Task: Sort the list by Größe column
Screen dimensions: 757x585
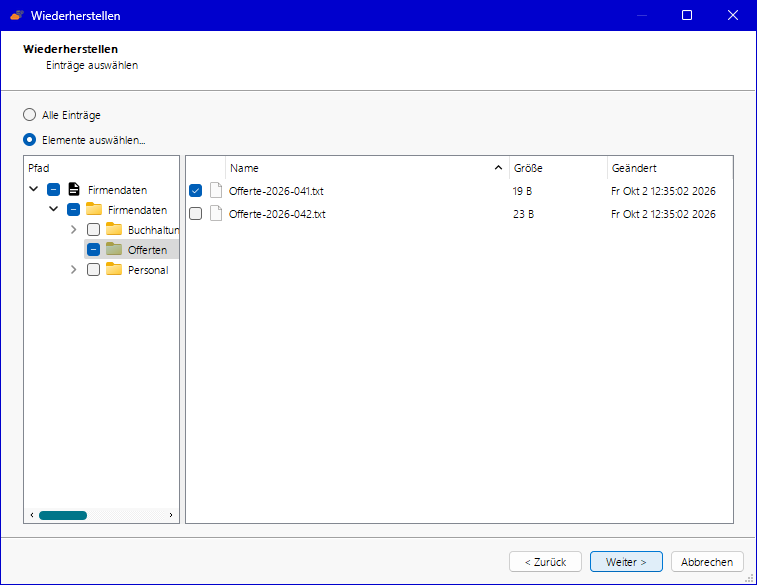Action: point(558,168)
